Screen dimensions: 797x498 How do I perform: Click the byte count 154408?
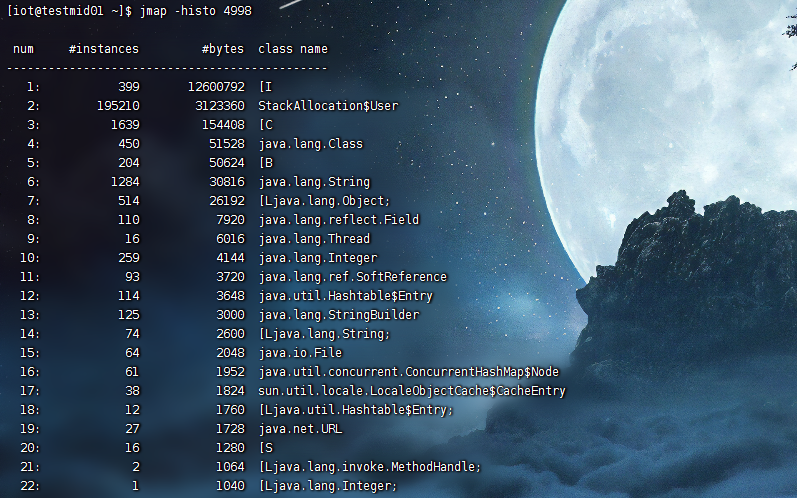tap(224, 124)
